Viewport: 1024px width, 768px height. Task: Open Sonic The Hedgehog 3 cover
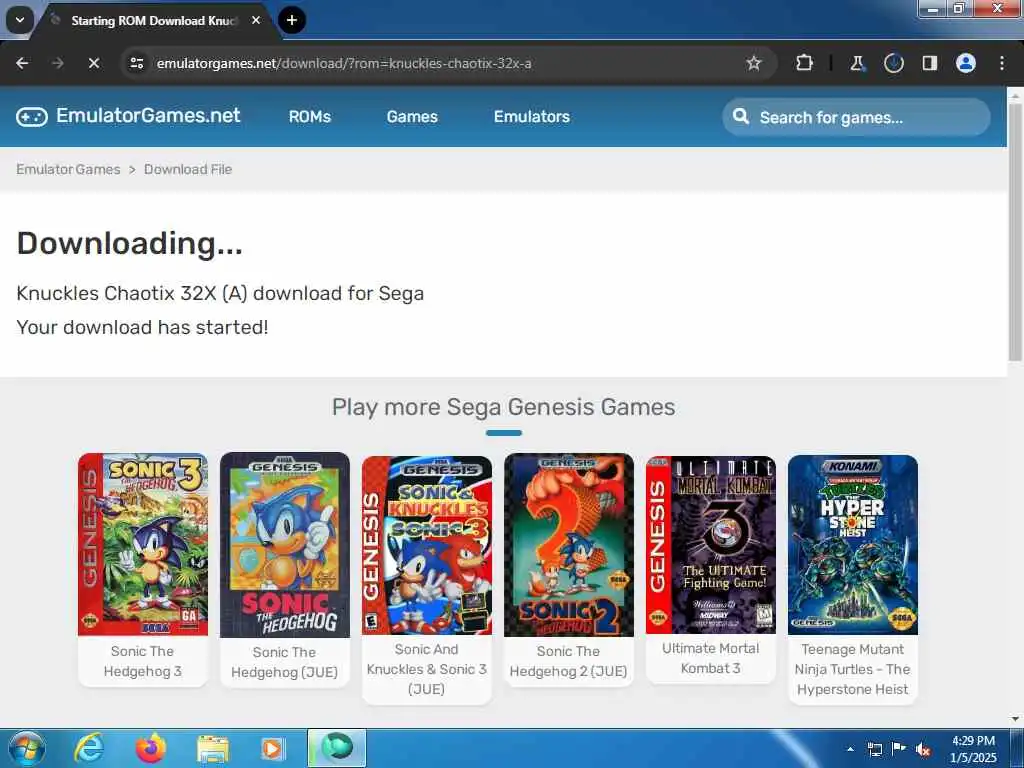(142, 544)
